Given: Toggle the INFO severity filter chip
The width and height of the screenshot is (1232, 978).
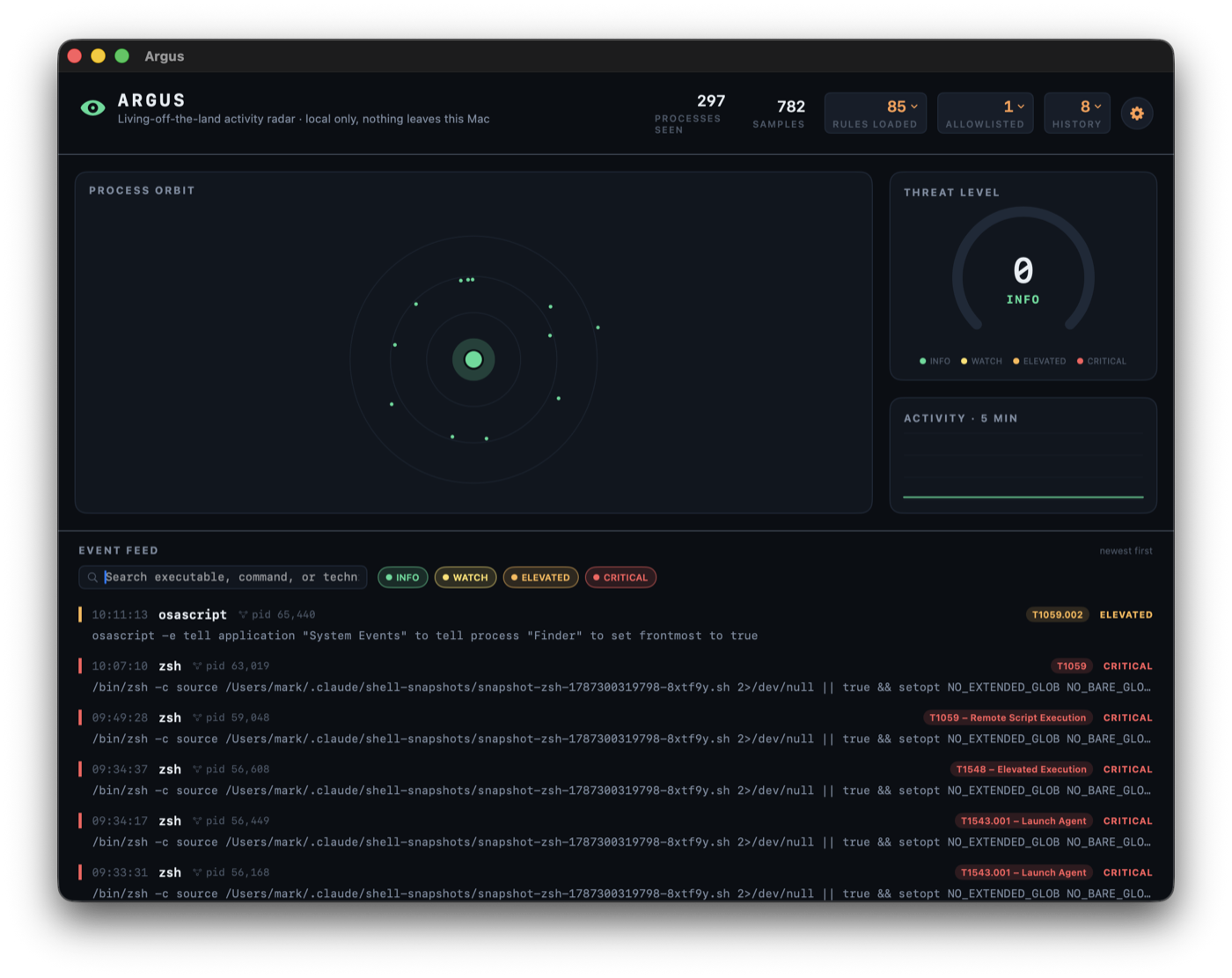Looking at the screenshot, I should coord(403,577).
